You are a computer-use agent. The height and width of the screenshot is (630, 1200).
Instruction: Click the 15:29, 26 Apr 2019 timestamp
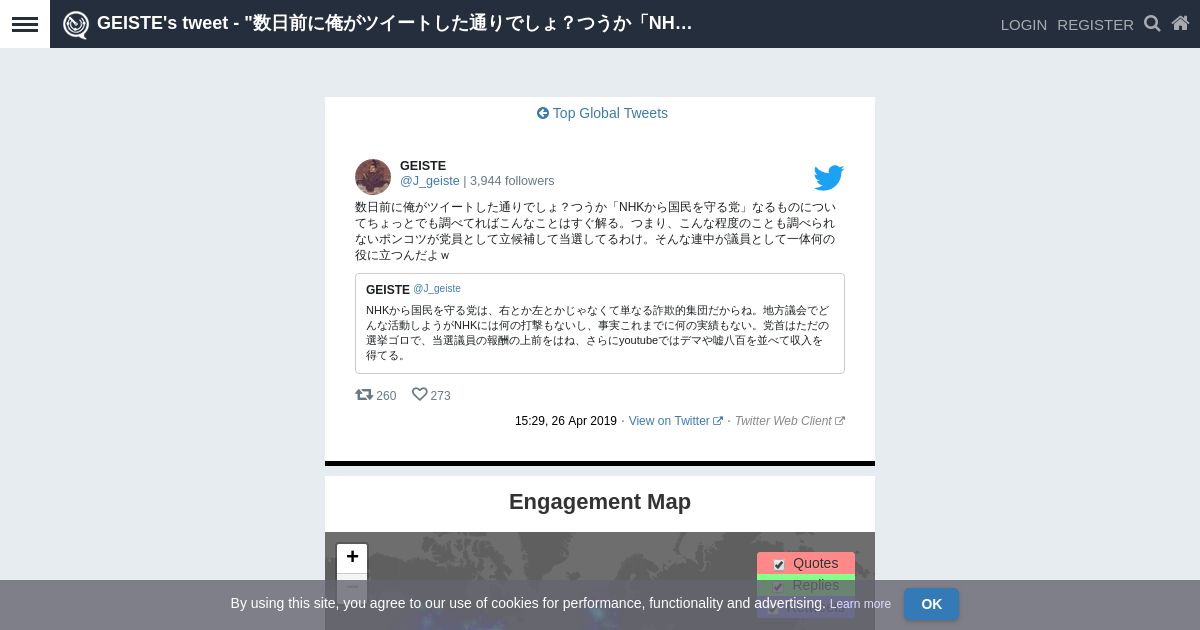[x=566, y=421]
